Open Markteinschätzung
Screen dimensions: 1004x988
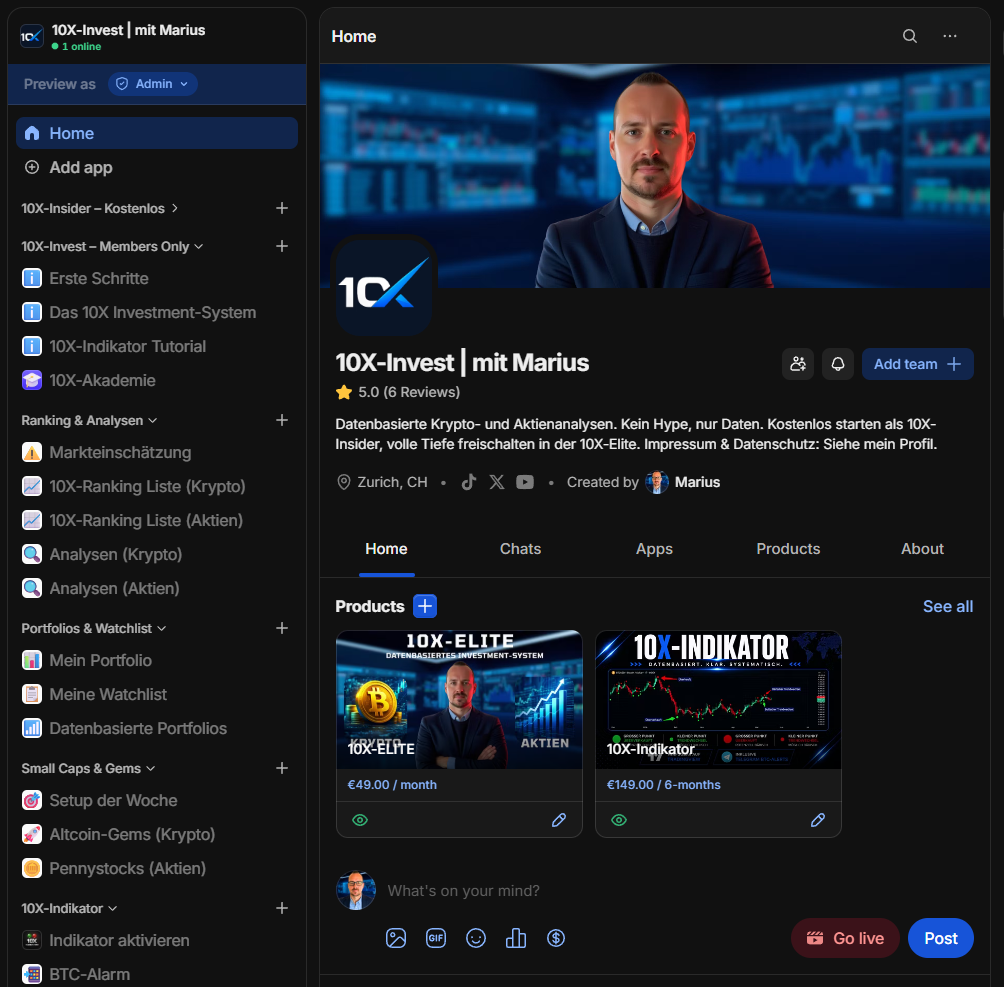coord(157,452)
